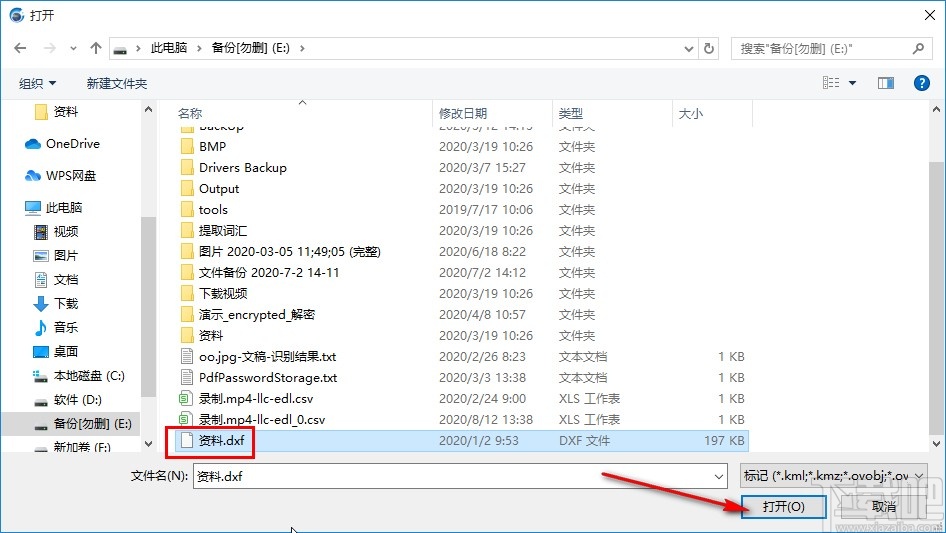Viewport: 946px width, 533px height.
Task: Open the 组织 menu
Action: (x=37, y=83)
